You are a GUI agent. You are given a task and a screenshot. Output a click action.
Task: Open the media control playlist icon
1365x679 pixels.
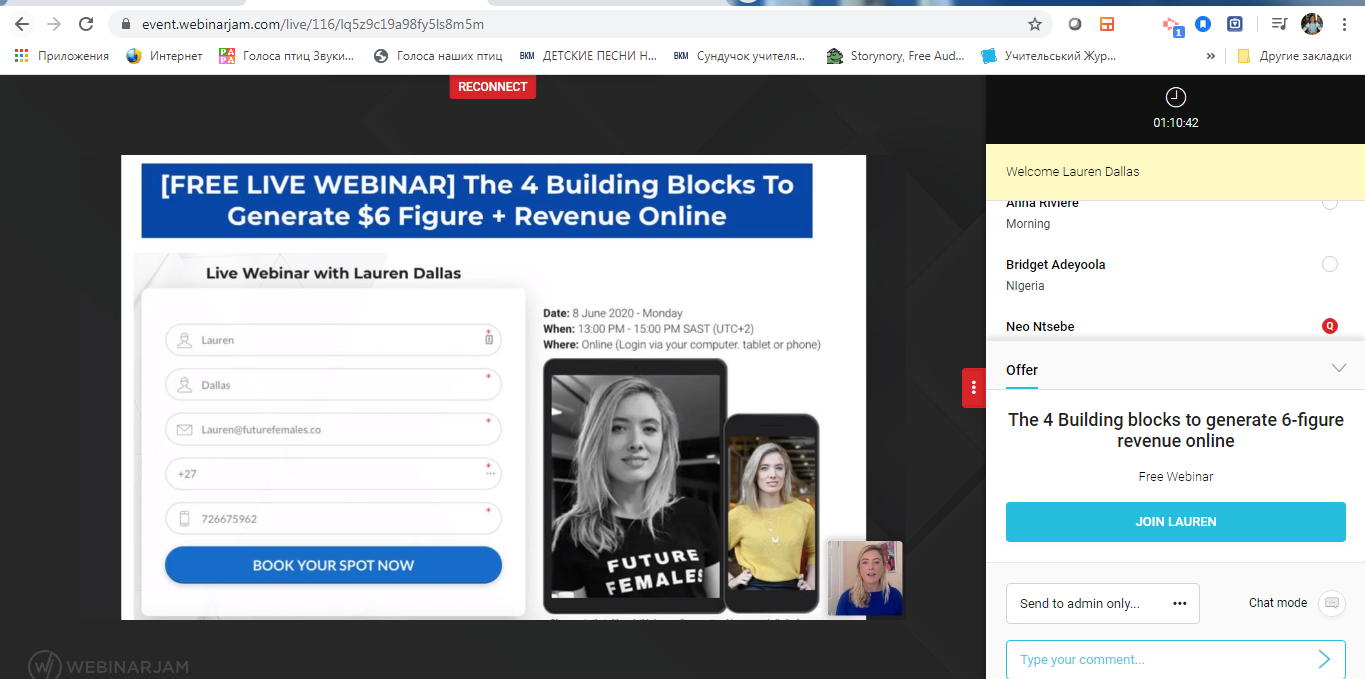pos(1279,24)
